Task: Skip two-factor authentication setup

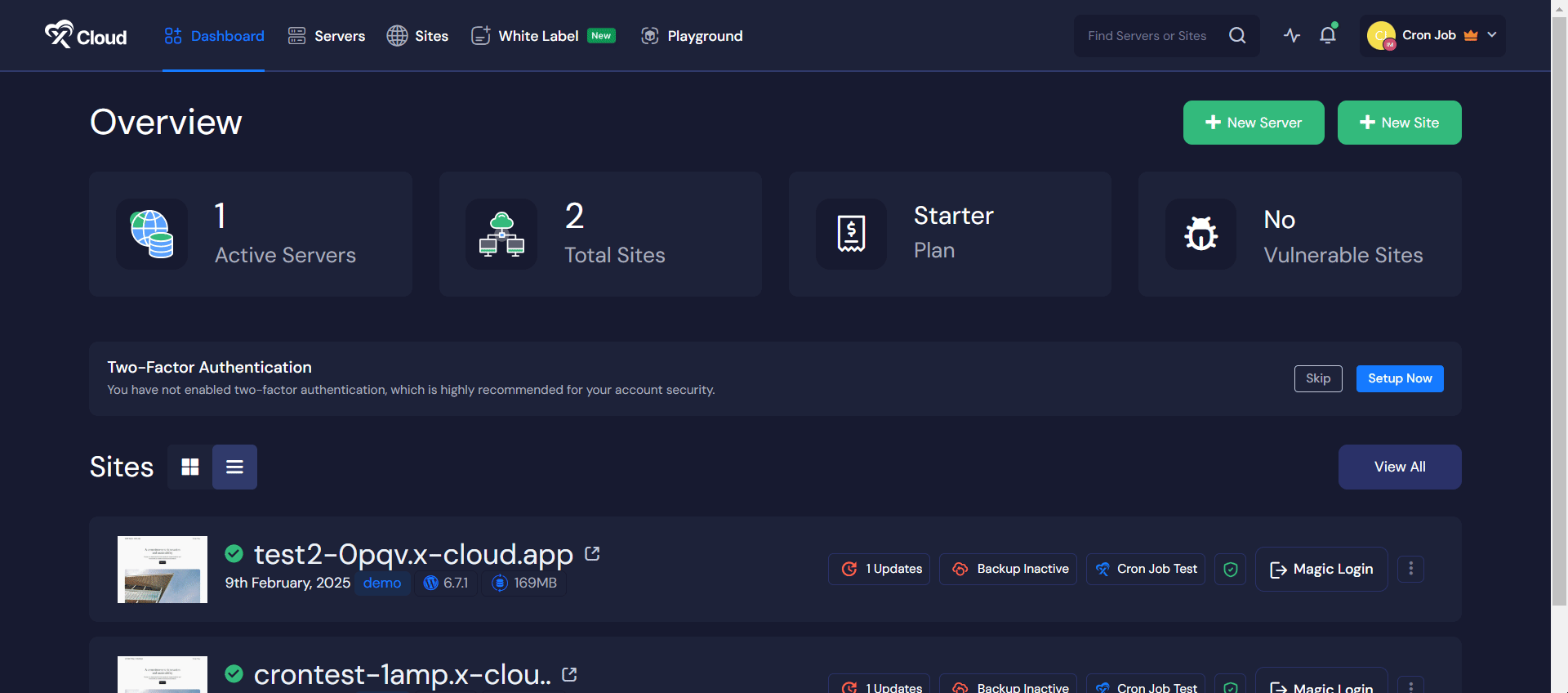Action: click(x=1318, y=378)
